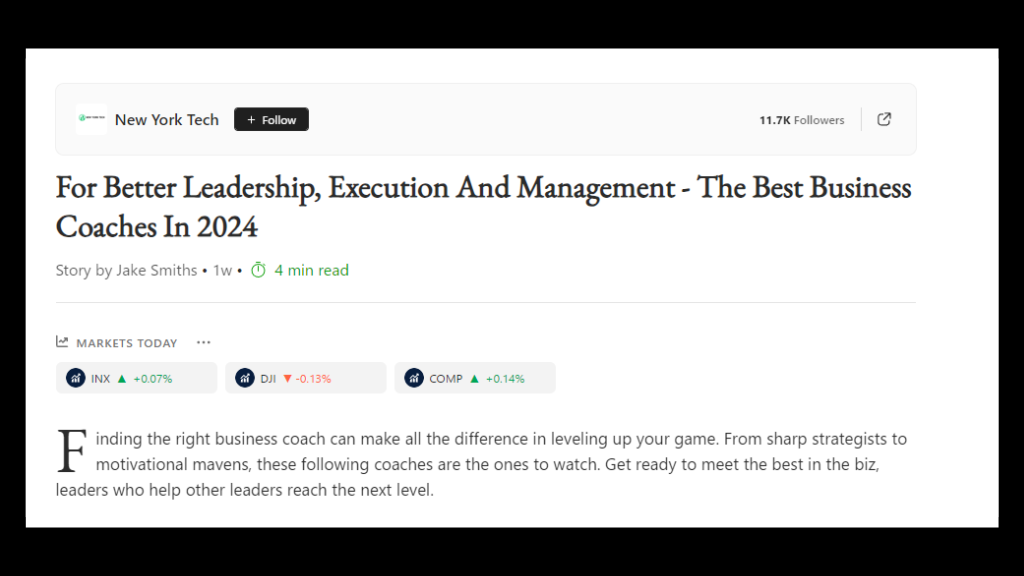Click the COMP round stock chart badge
This screenshot has height=576, width=1024.
click(x=414, y=378)
